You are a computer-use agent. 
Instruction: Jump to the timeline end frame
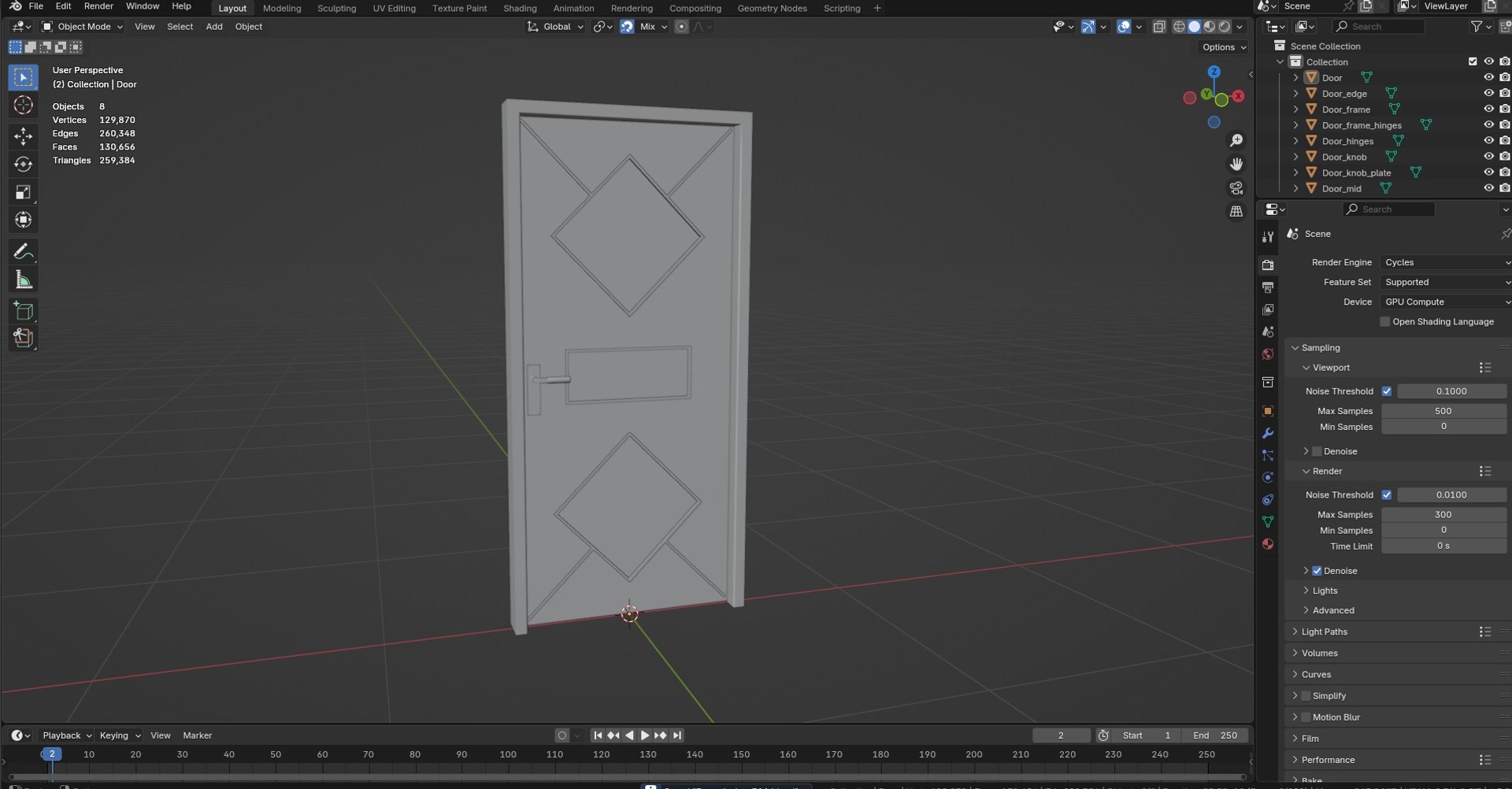tap(676, 735)
